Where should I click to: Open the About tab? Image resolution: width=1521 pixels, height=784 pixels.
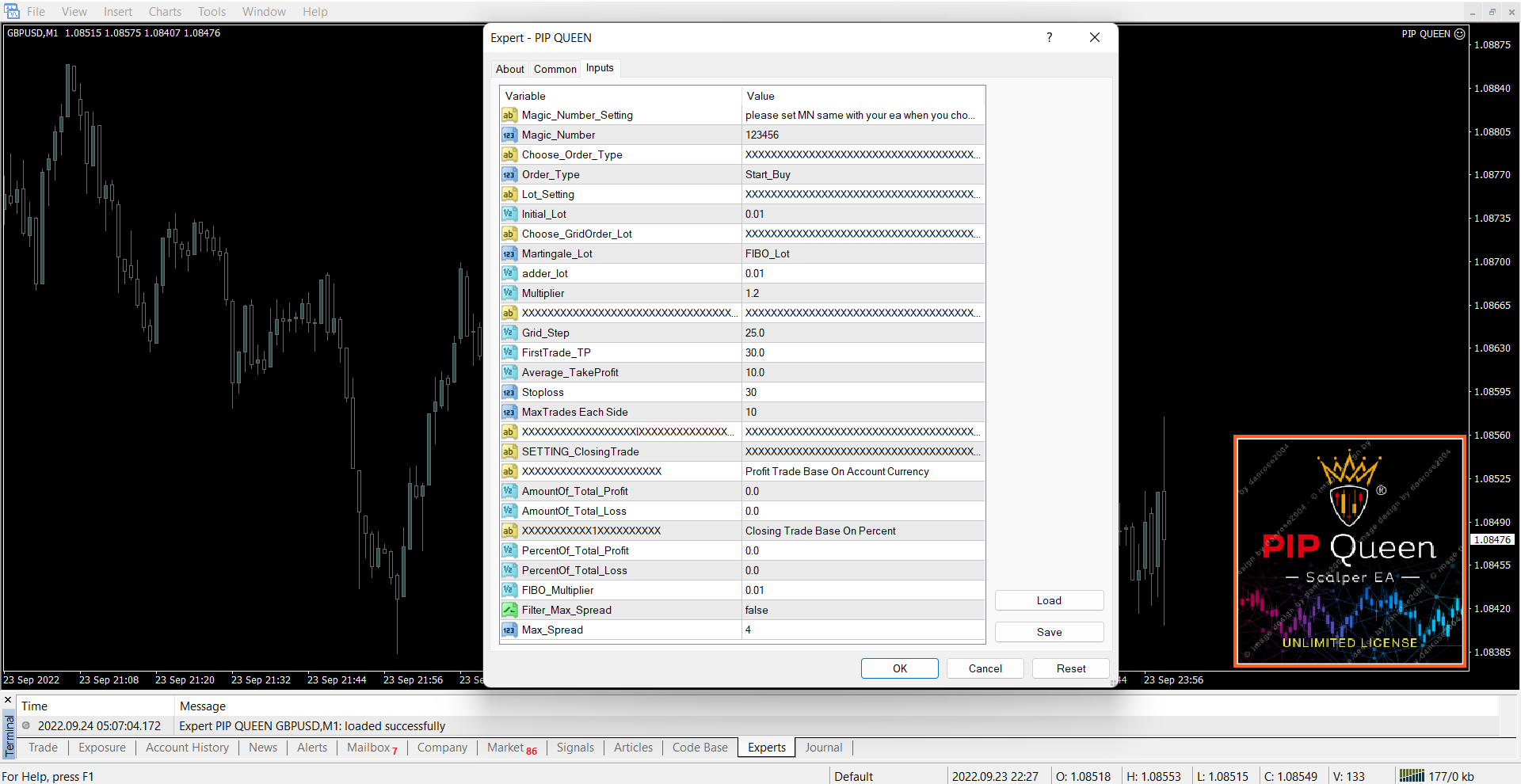point(509,70)
